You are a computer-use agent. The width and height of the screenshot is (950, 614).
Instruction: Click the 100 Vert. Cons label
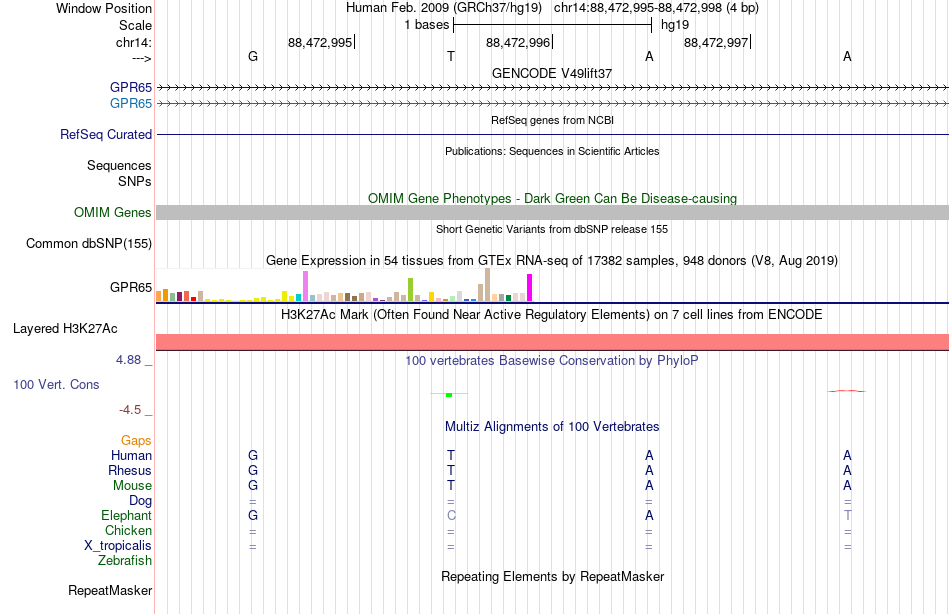[56, 384]
